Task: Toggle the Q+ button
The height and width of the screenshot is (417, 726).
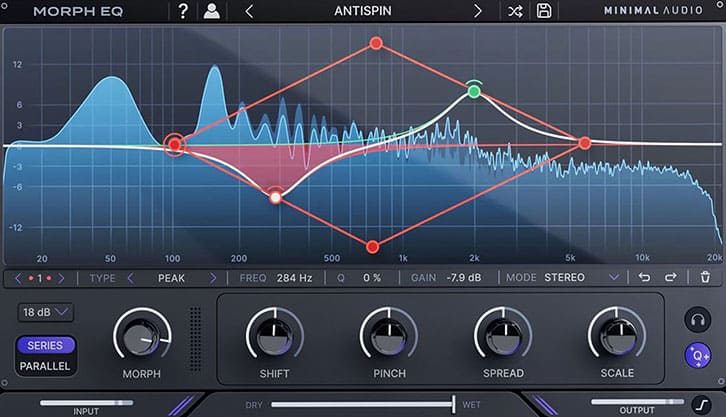Action: [697, 353]
